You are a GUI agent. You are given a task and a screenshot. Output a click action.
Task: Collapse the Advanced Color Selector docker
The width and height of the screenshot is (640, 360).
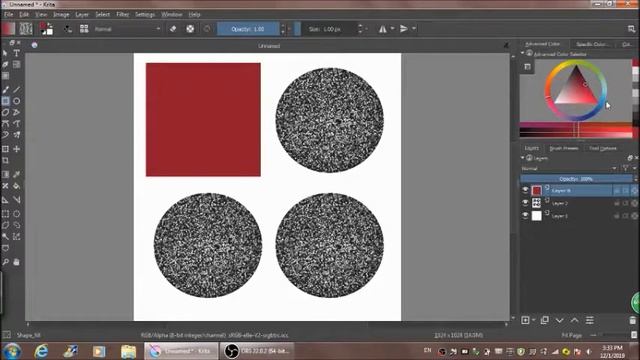coord(522,53)
